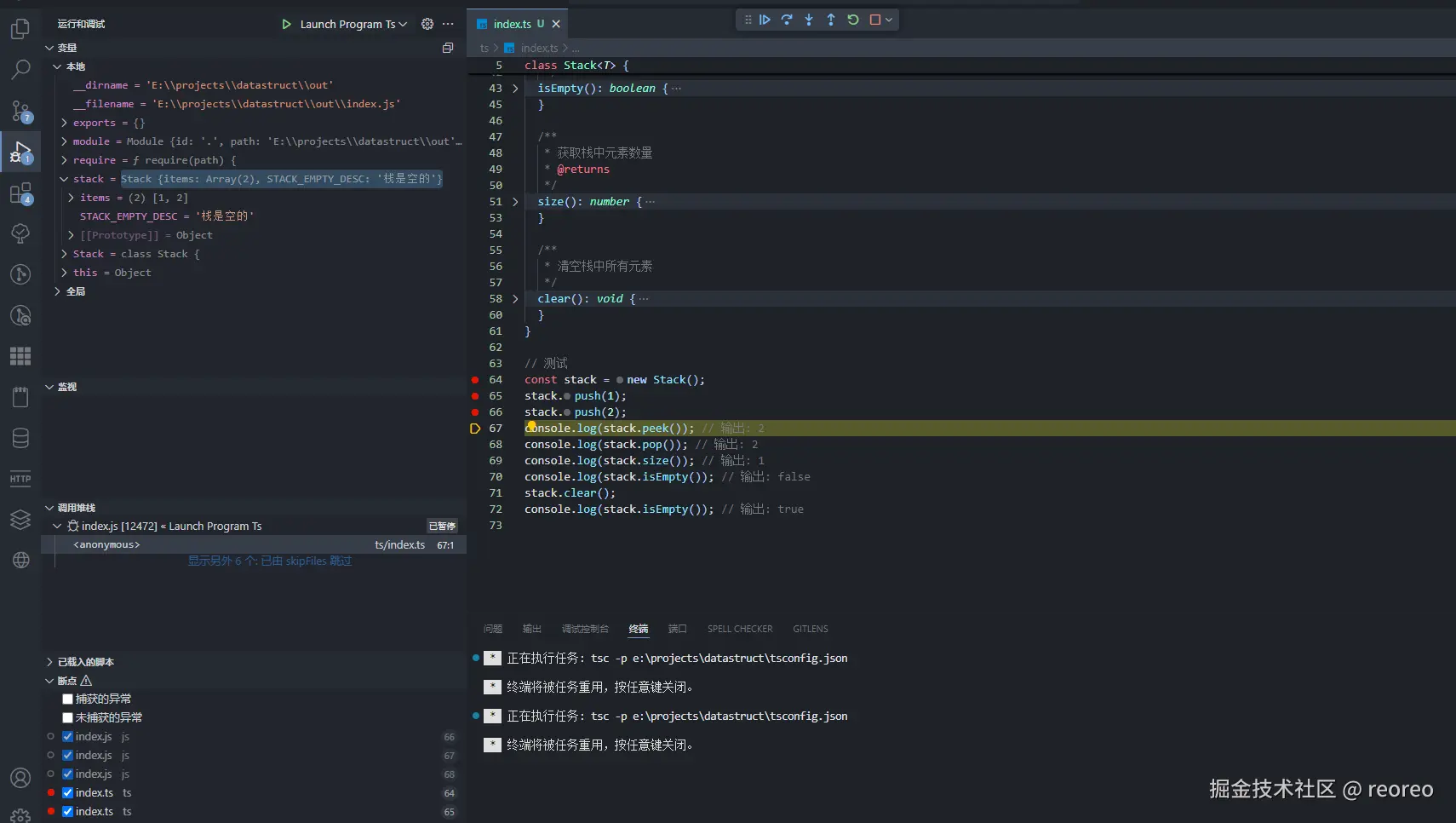Expand the 已载入的脚本 section

pos(85,662)
